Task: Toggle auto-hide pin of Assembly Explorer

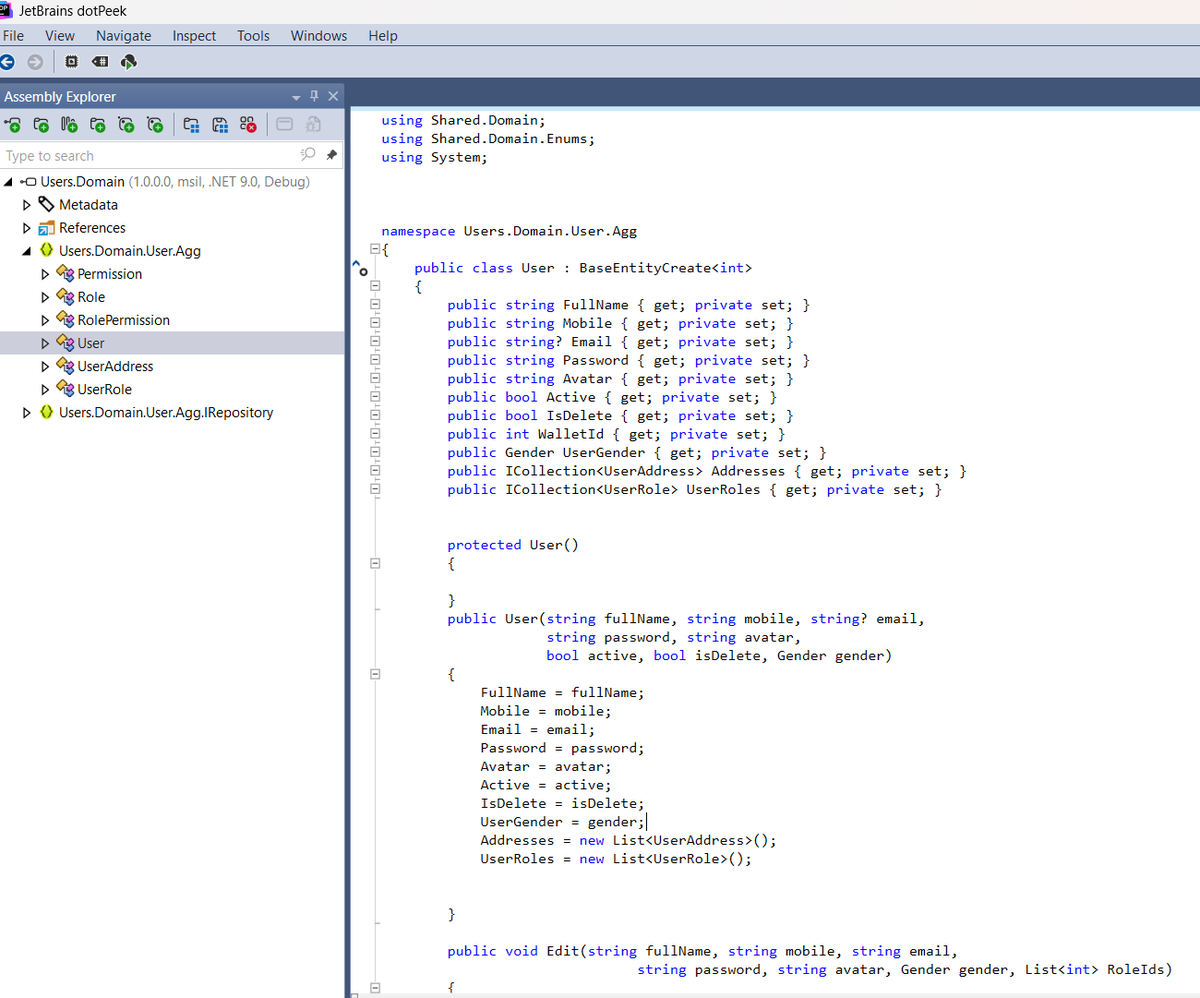Action: pos(314,96)
